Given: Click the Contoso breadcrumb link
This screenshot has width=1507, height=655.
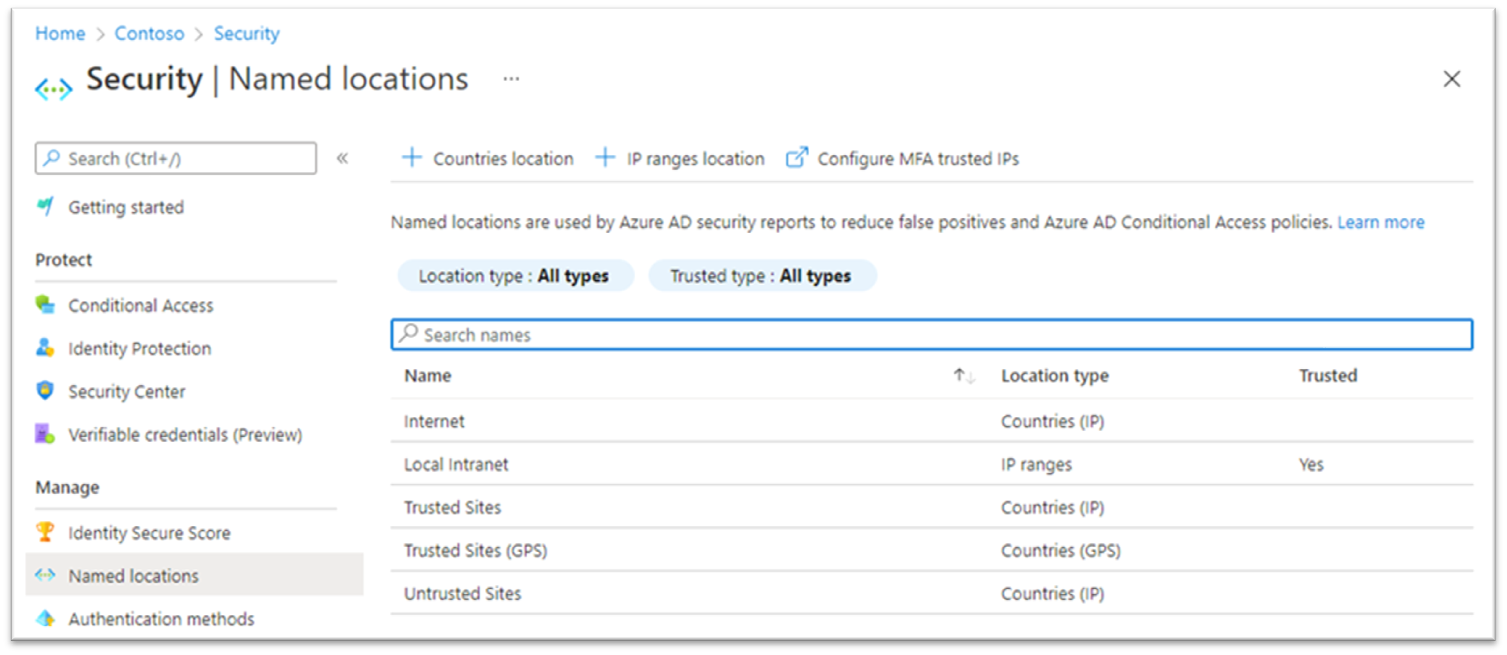Looking at the screenshot, I should (149, 33).
